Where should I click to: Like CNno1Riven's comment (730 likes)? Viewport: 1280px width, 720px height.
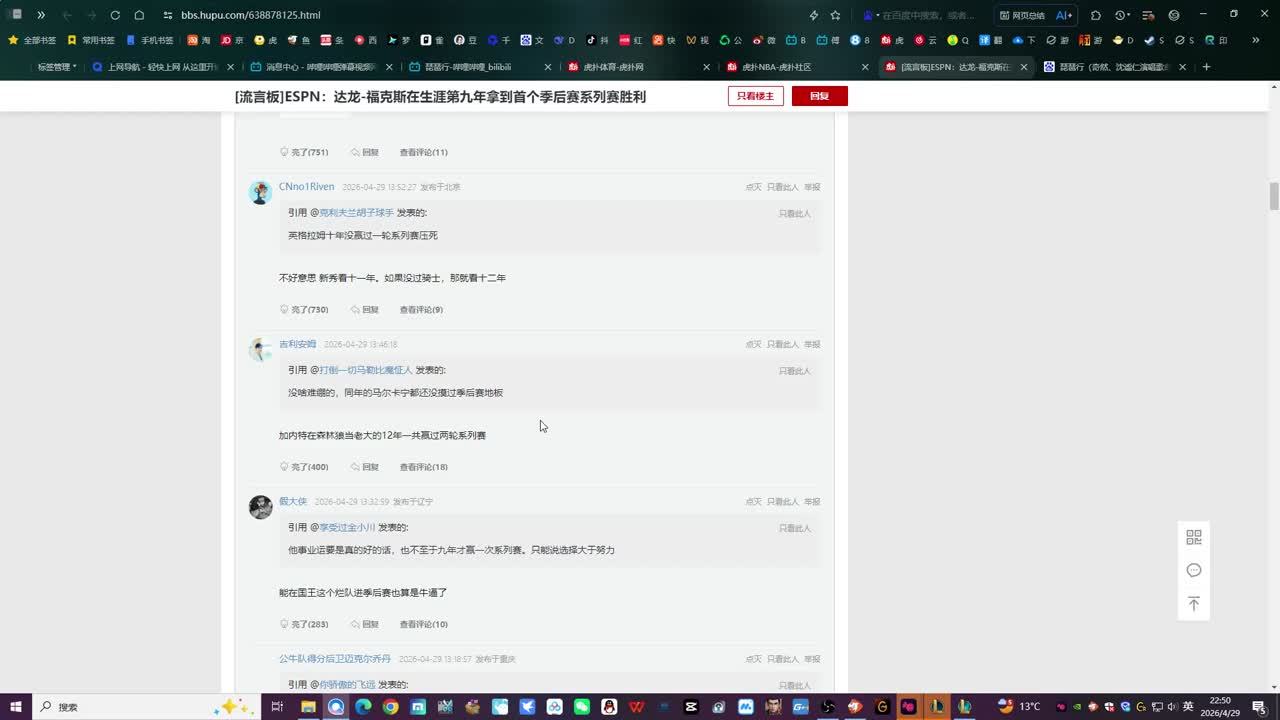pos(304,310)
